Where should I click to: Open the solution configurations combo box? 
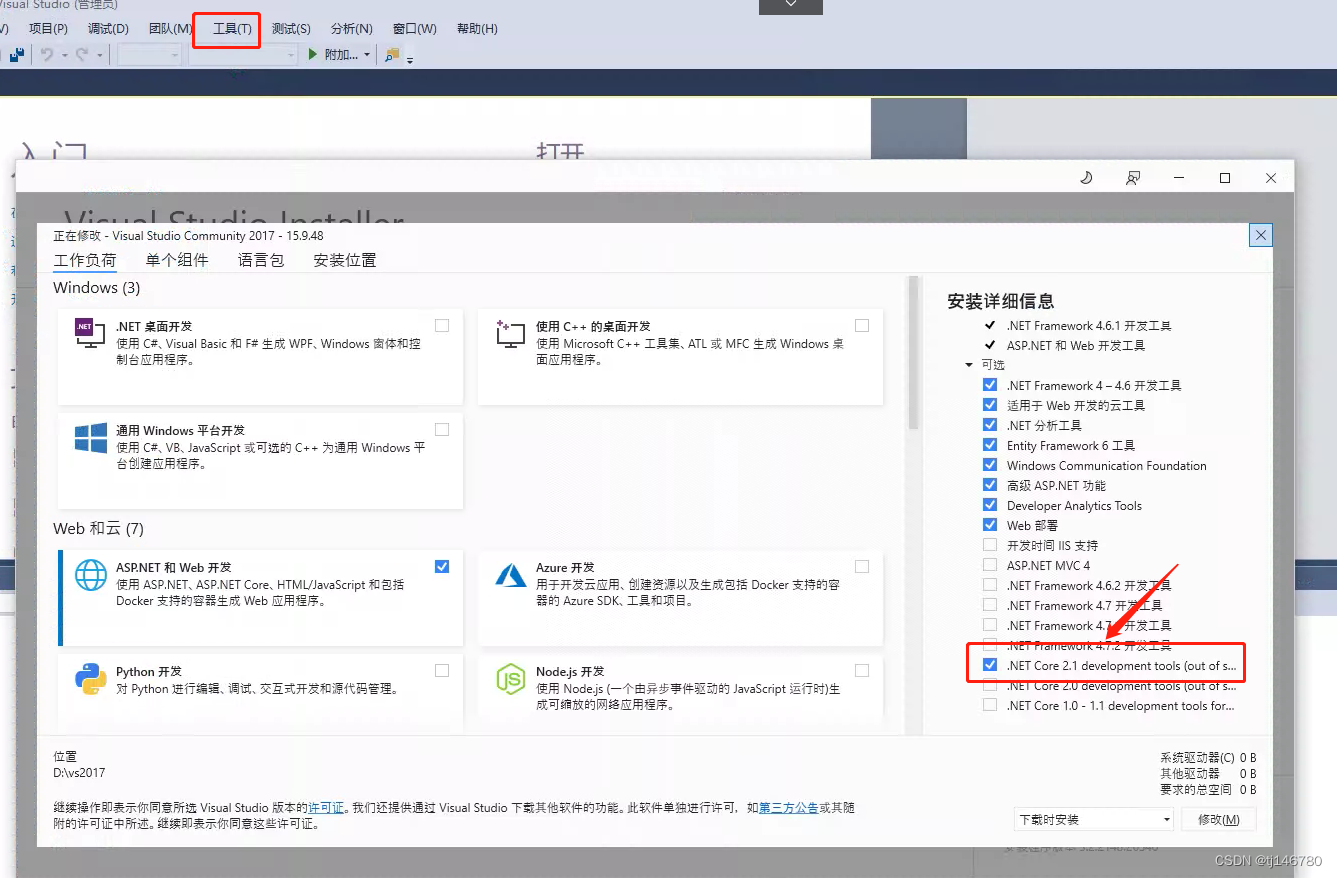click(149, 55)
